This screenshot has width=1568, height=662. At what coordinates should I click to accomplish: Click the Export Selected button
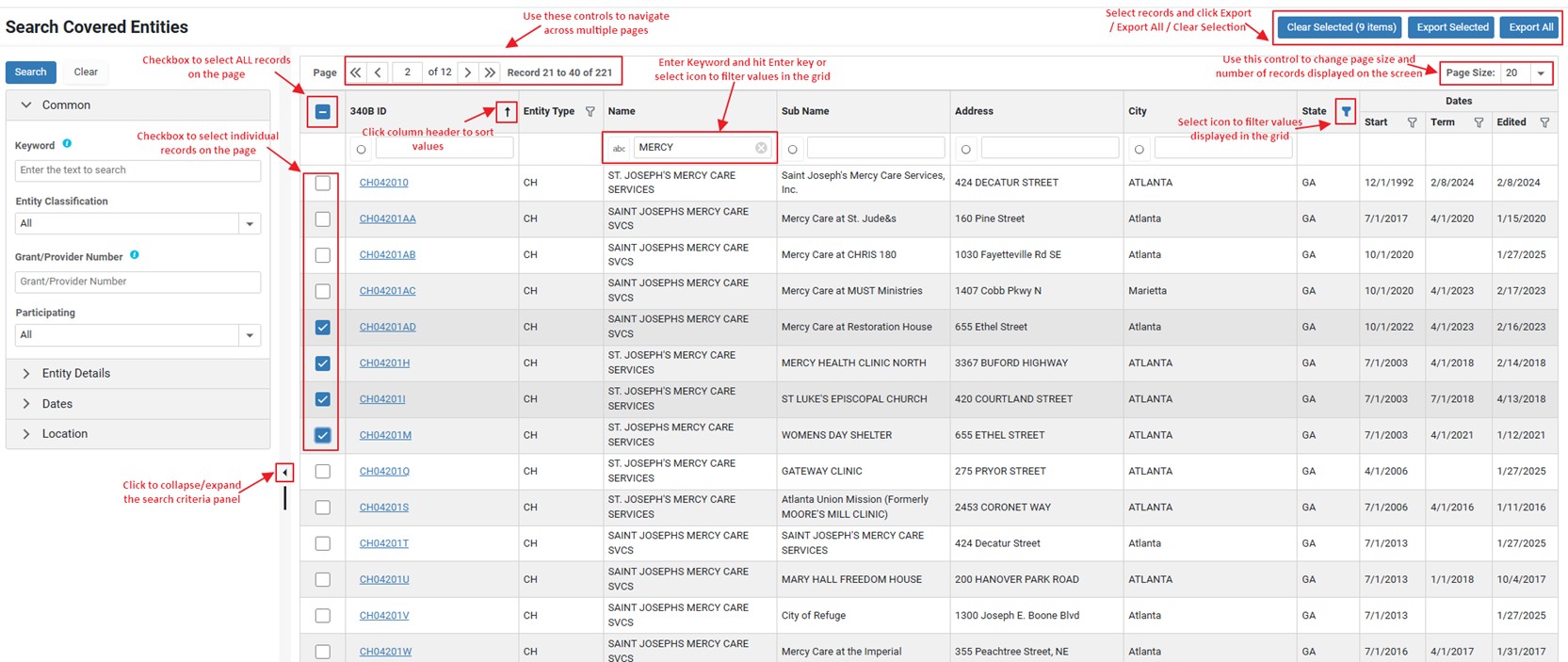tap(1452, 27)
